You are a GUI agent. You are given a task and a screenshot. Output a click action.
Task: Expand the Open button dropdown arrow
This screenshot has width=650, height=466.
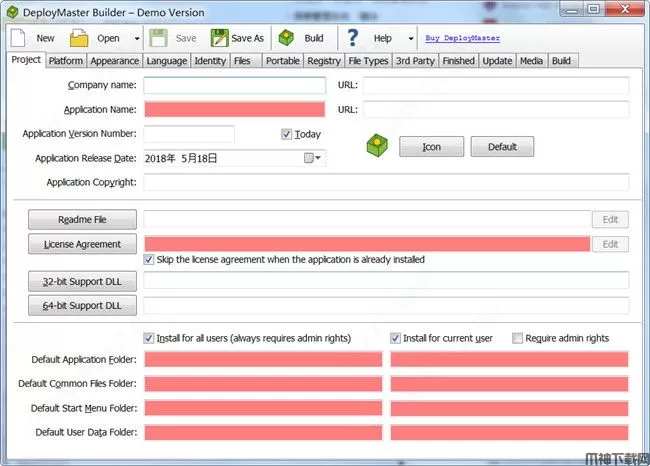point(137,39)
